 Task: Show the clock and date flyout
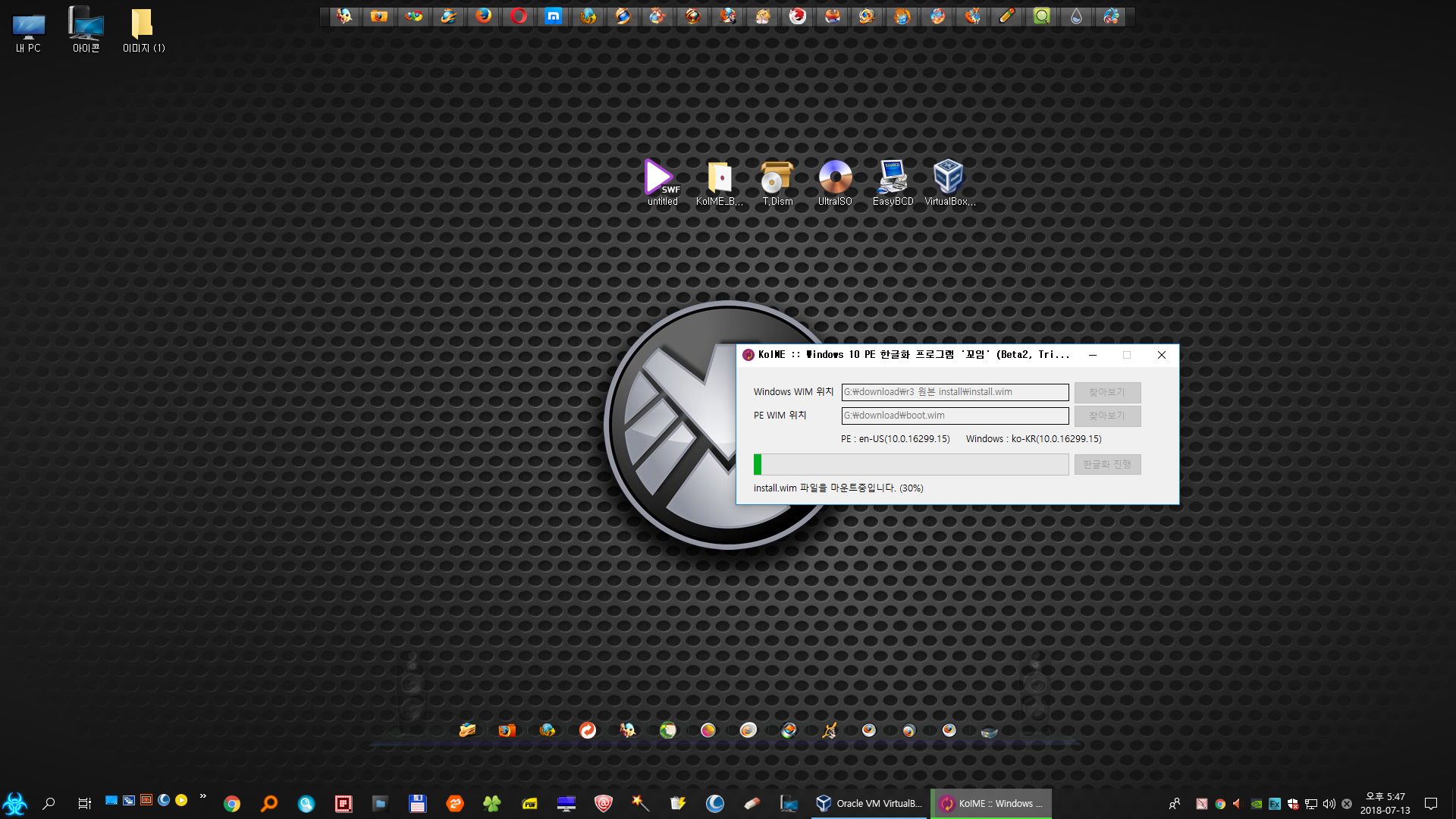(1385, 804)
